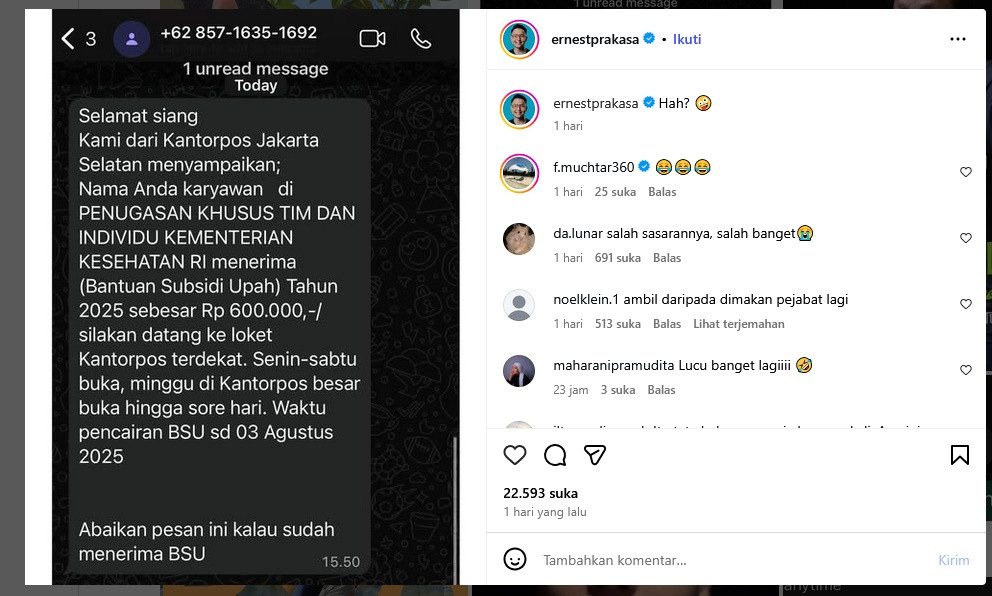Save the post with the bookmark icon
This screenshot has width=992, height=596.
pyautogui.click(x=960, y=455)
